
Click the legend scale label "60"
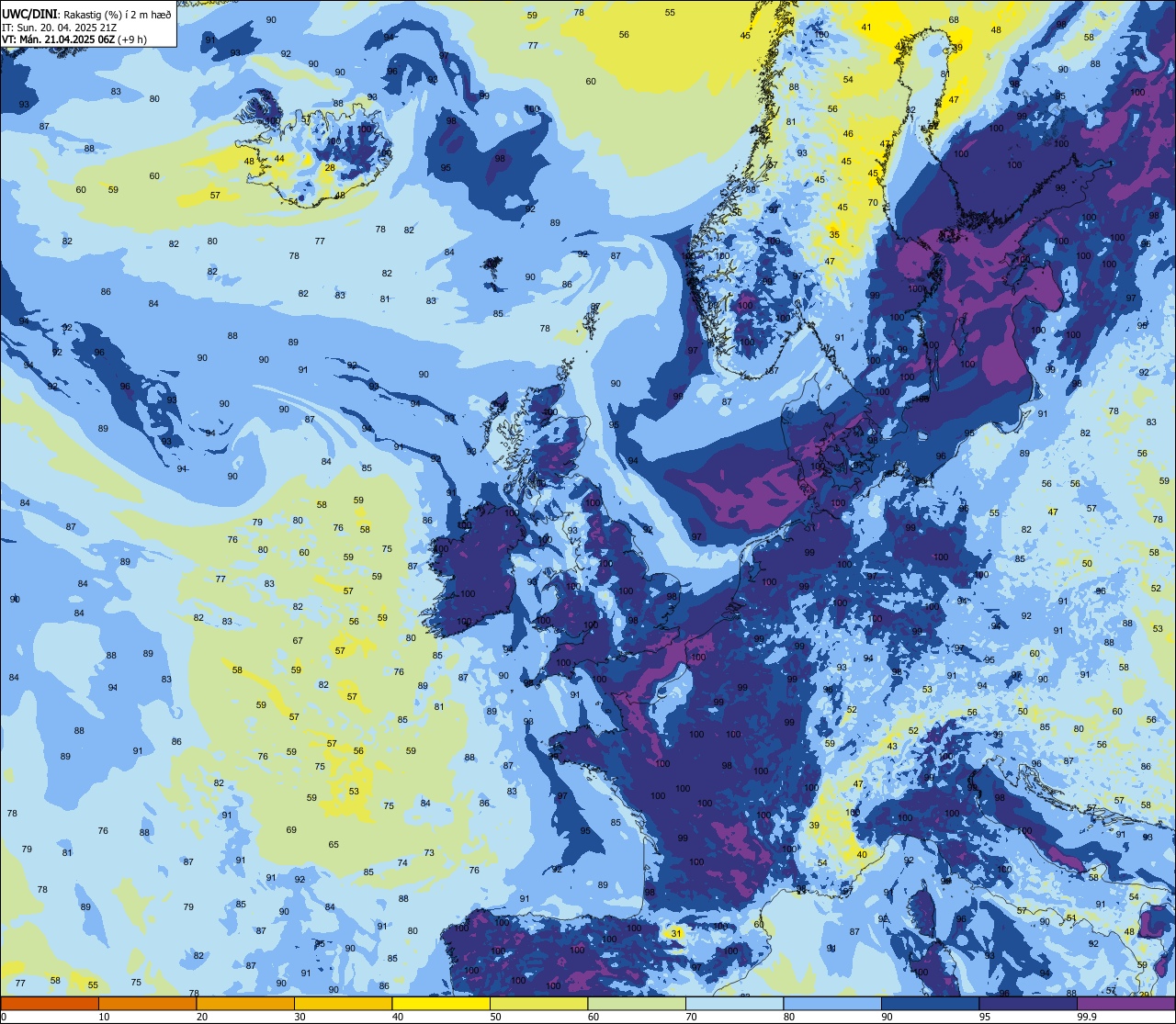[594, 1017]
